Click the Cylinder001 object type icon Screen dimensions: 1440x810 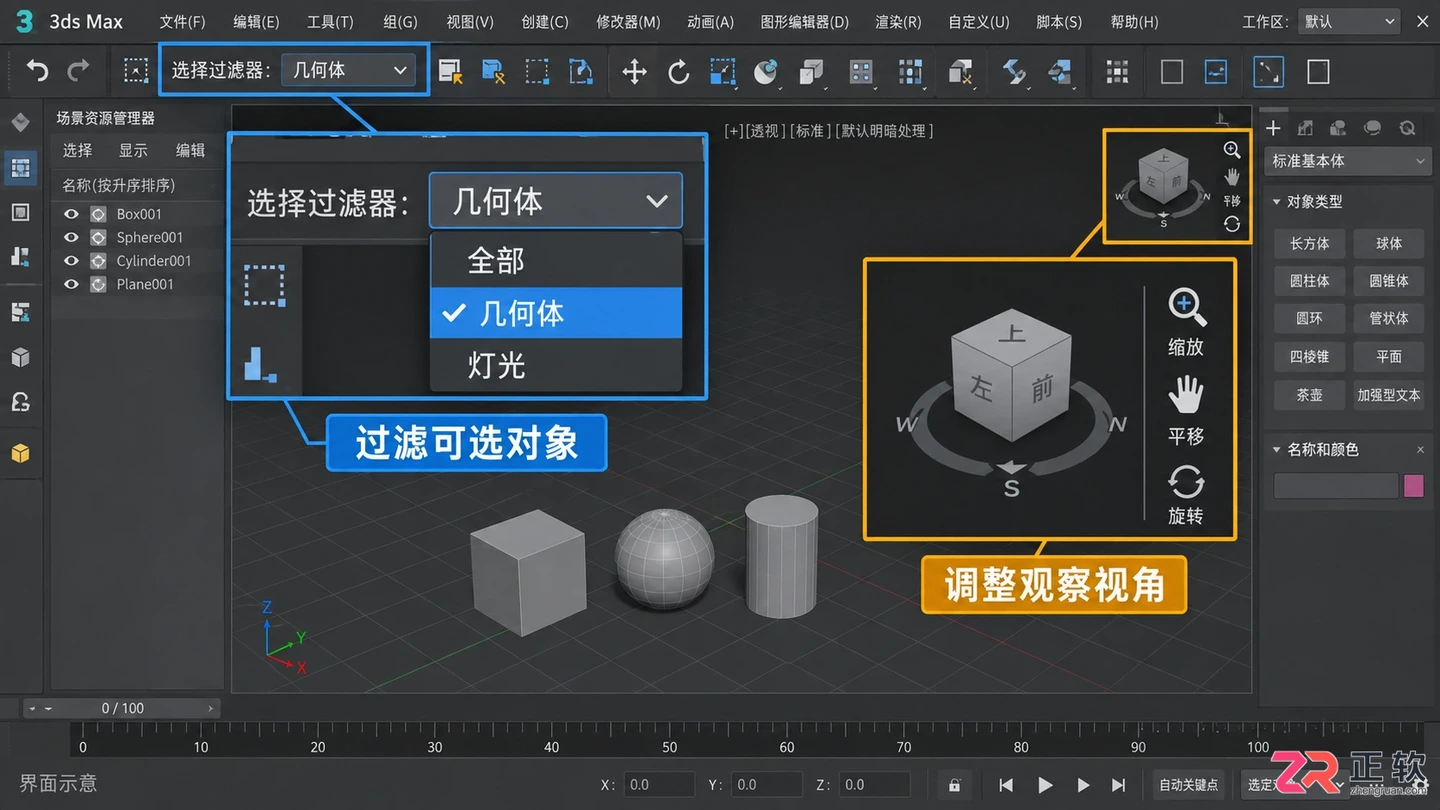(98, 260)
